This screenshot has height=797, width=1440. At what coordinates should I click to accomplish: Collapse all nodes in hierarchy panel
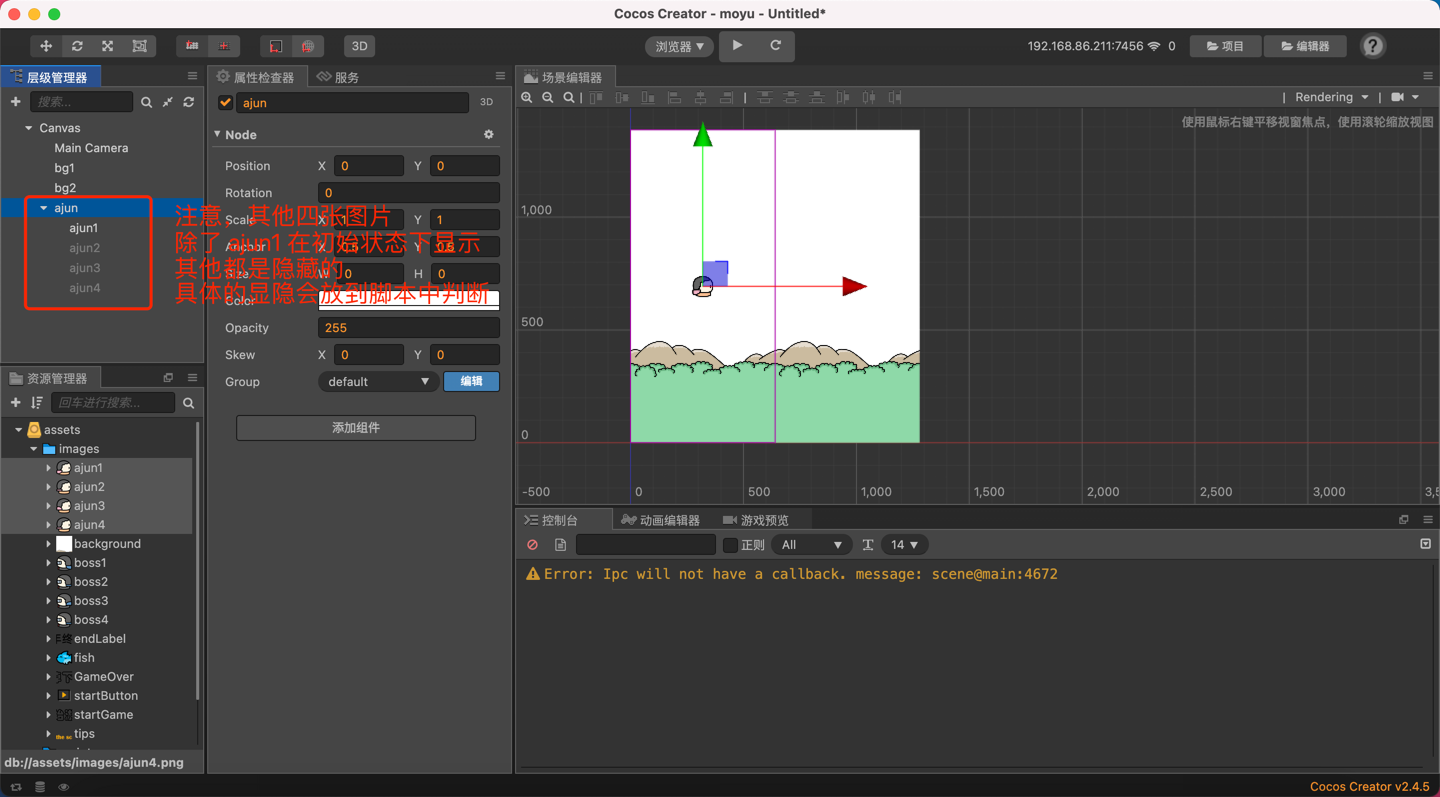point(167,102)
